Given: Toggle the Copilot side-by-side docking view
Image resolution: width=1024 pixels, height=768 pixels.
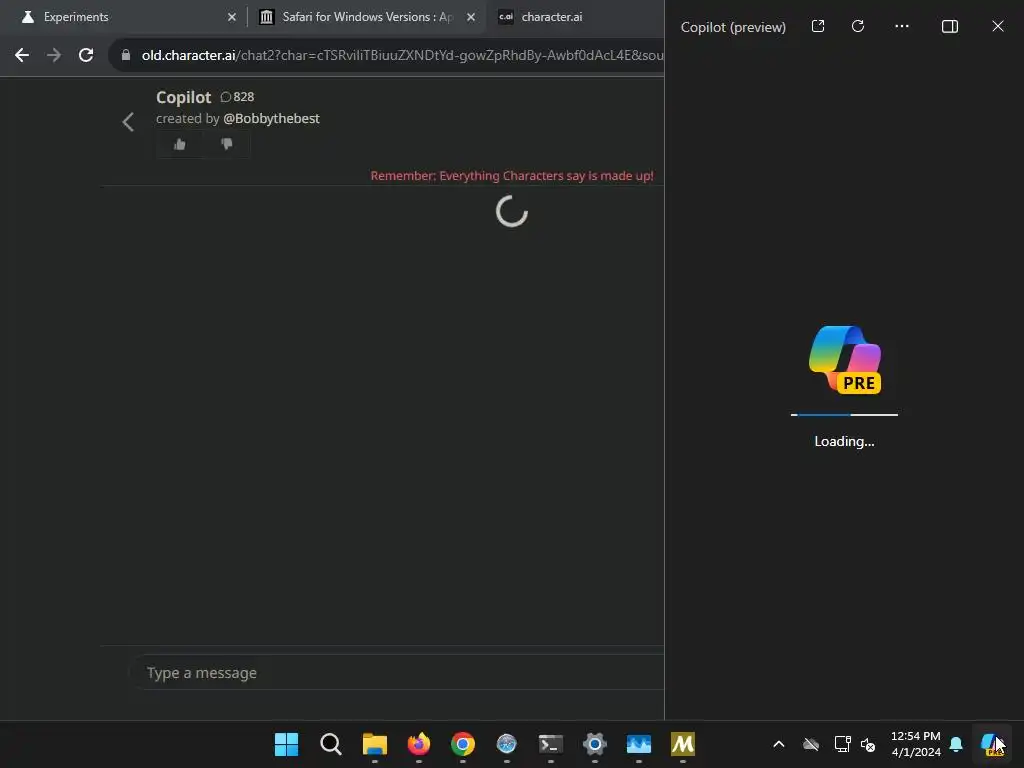Looking at the screenshot, I should 950,26.
